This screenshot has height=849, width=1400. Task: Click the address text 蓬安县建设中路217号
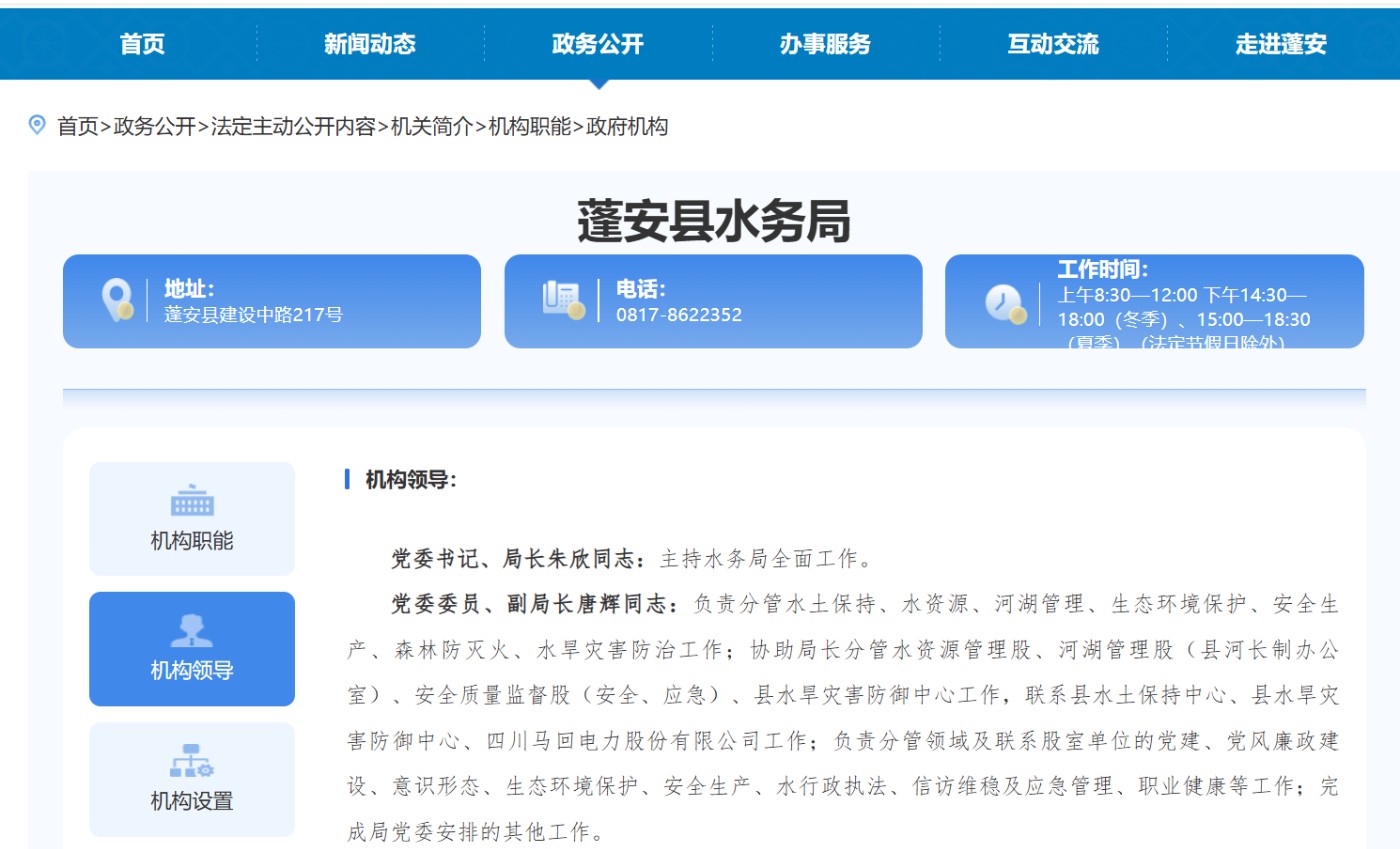click(254, 314)
